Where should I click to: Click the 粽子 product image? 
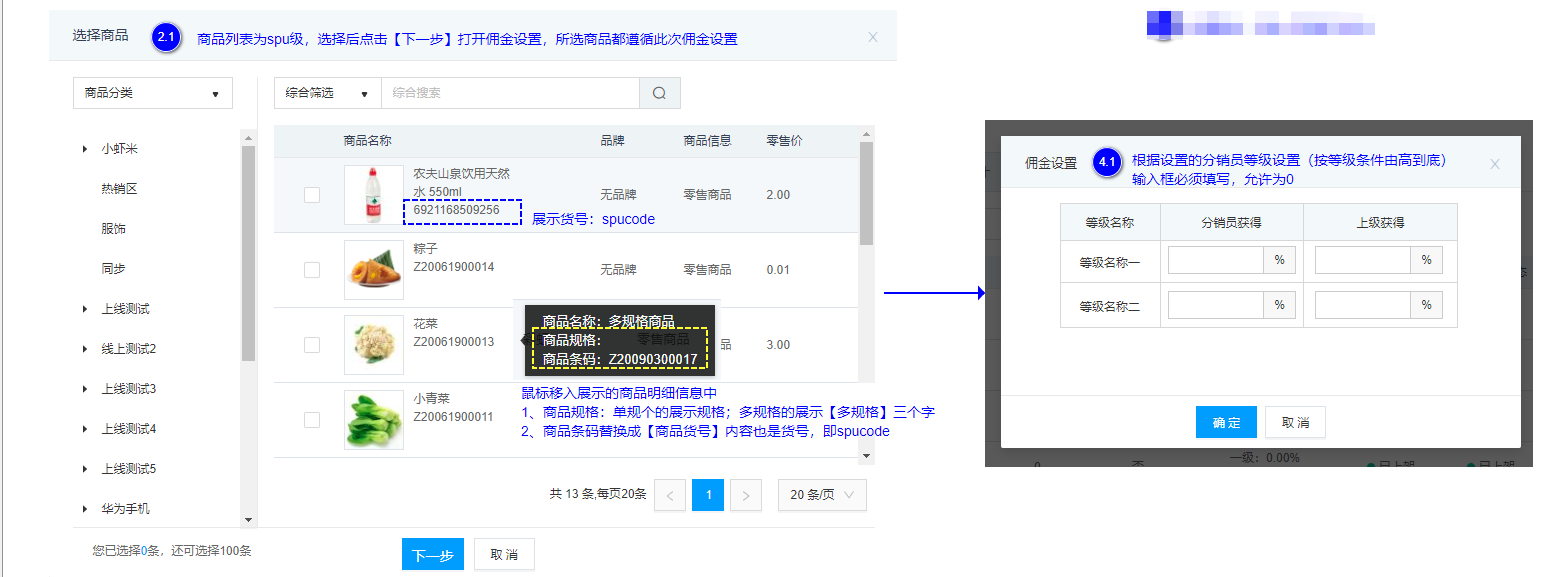click(373, 270)
